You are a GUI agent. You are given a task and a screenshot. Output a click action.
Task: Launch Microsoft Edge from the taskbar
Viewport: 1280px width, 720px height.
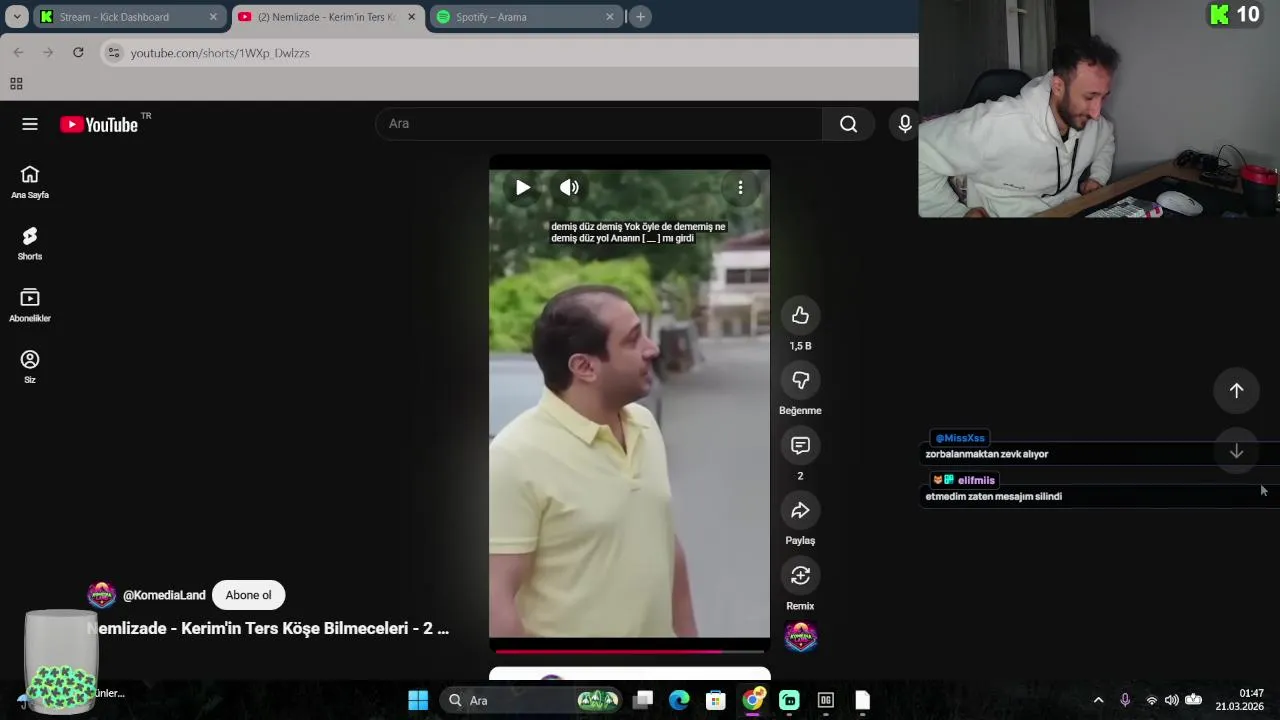coord(679,700)
